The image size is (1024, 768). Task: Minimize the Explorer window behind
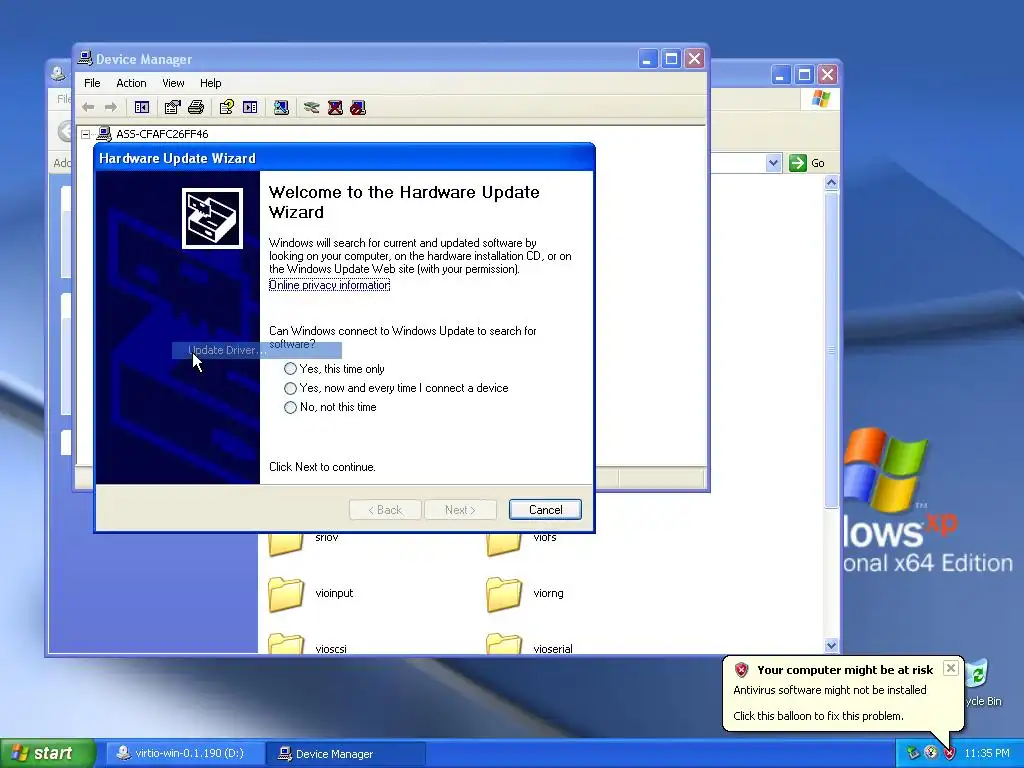(x=780, y=74)
